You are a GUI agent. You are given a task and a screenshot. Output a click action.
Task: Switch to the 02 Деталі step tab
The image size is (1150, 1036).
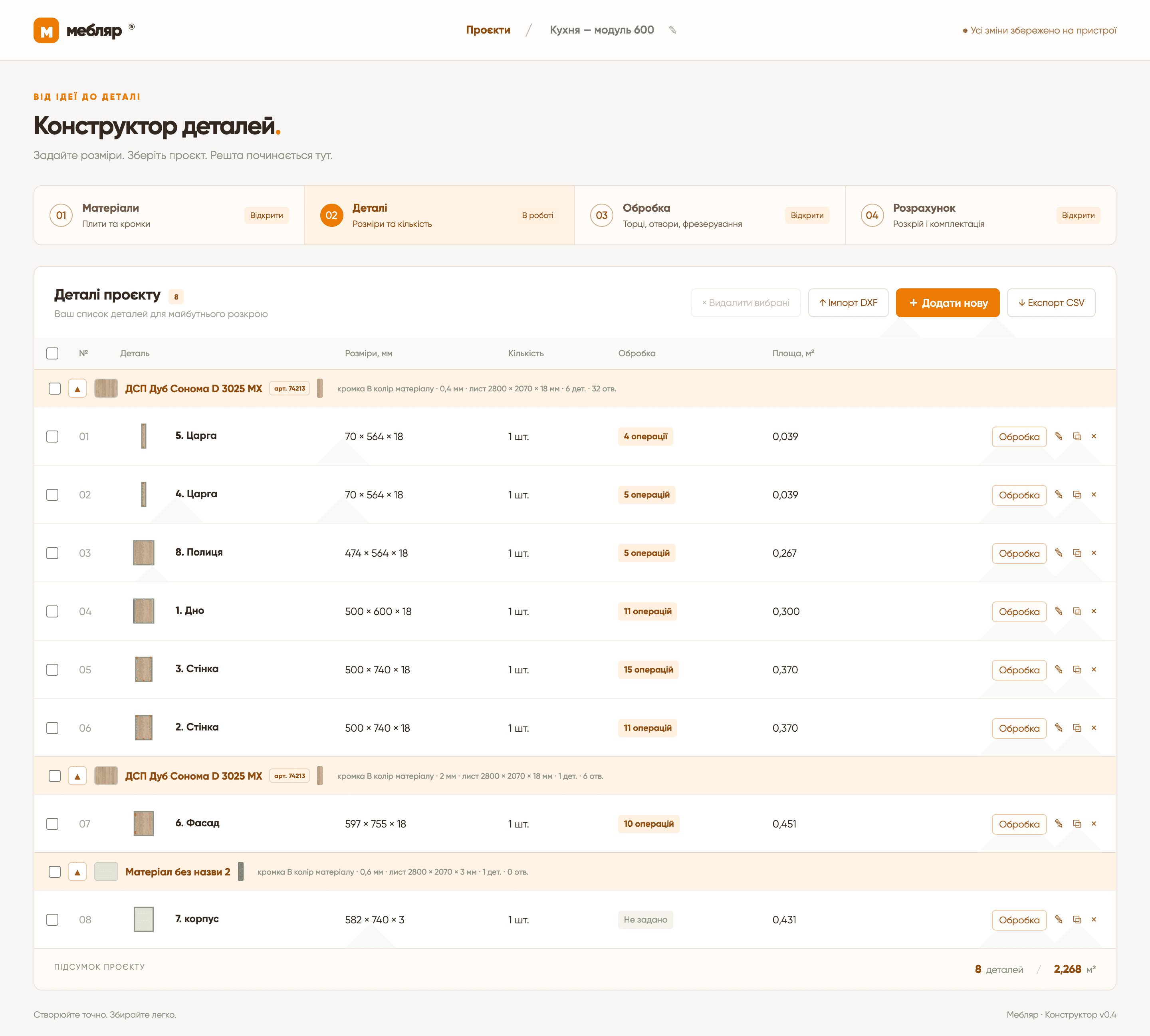coord(439,215)
